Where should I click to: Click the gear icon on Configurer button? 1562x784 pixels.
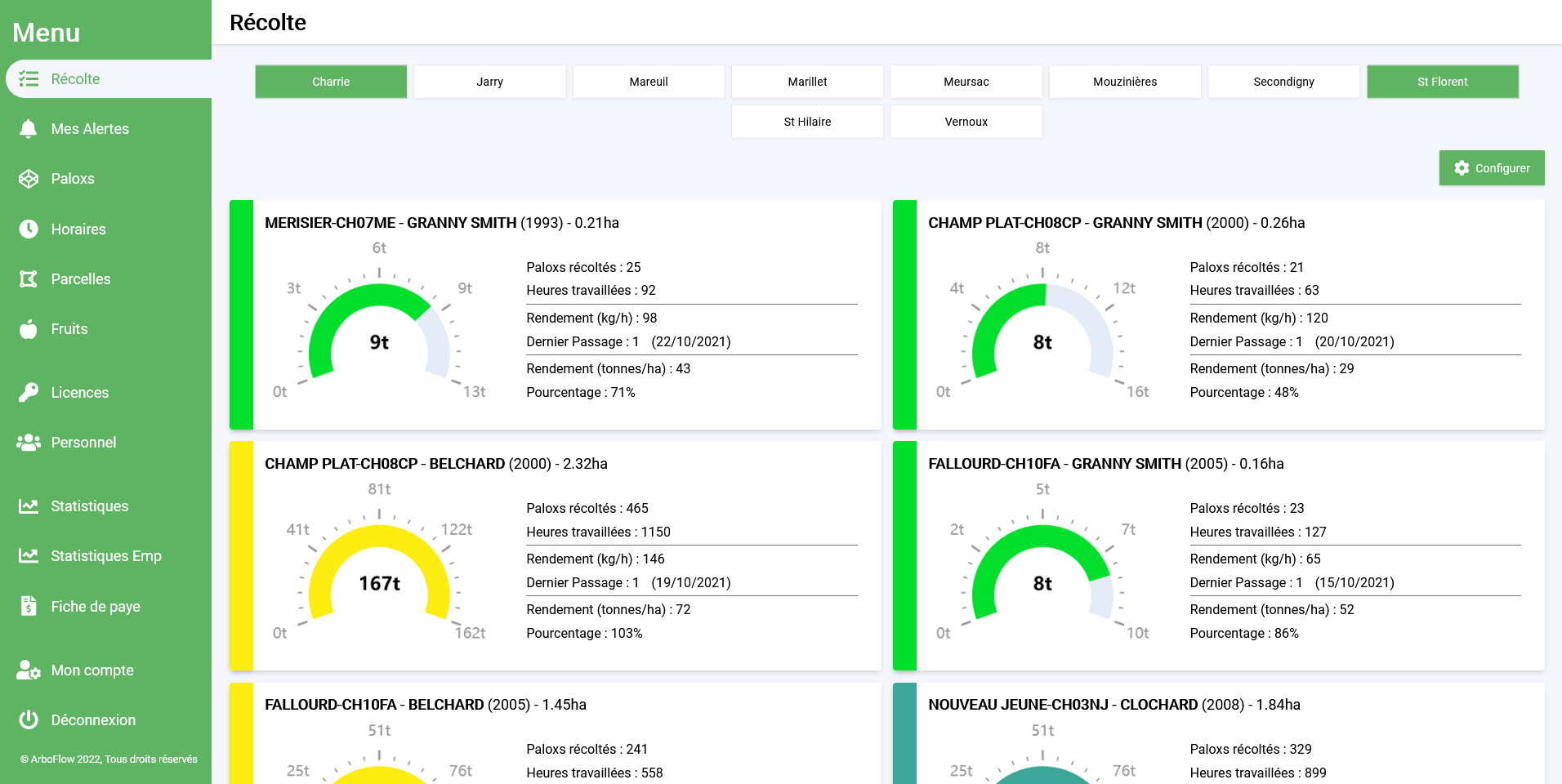point(1462,168)
